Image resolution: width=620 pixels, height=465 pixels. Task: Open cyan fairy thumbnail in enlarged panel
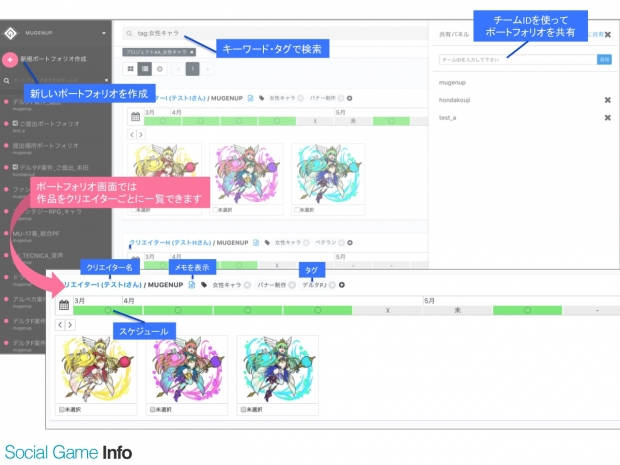277,369
